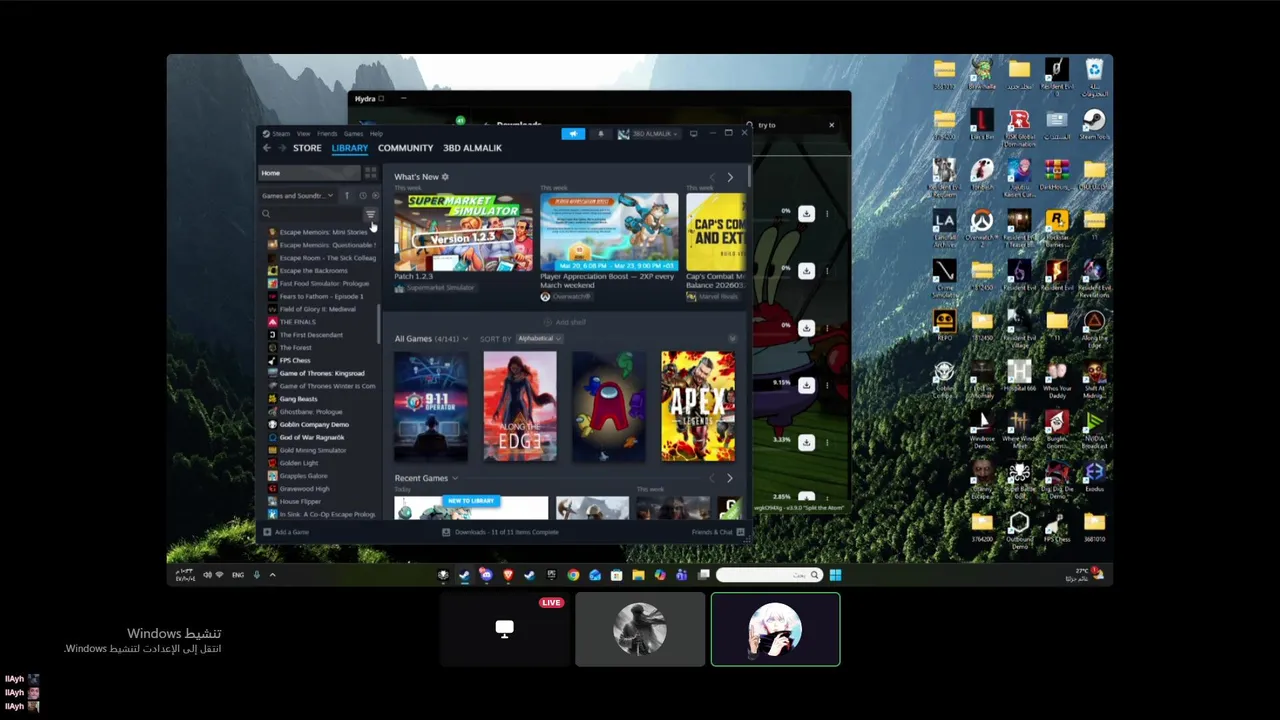This screenshot has width=1280, height=720.
Task: Open Apex Legends game cover
Action: (x=698, y=406)
